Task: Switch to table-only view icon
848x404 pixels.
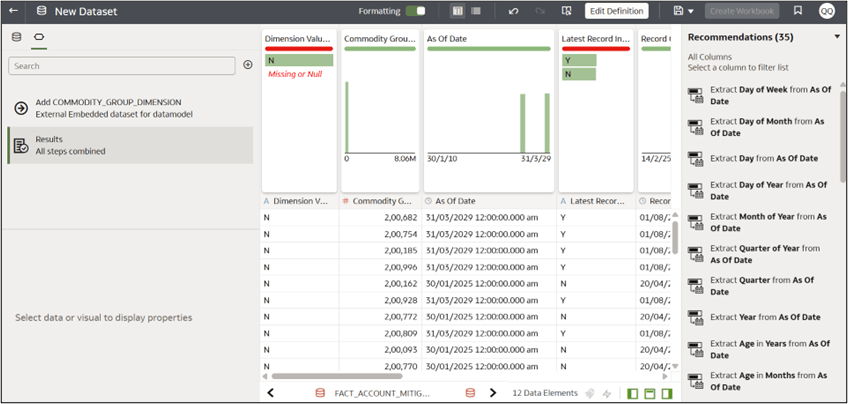Action: [x=476, y=11]
